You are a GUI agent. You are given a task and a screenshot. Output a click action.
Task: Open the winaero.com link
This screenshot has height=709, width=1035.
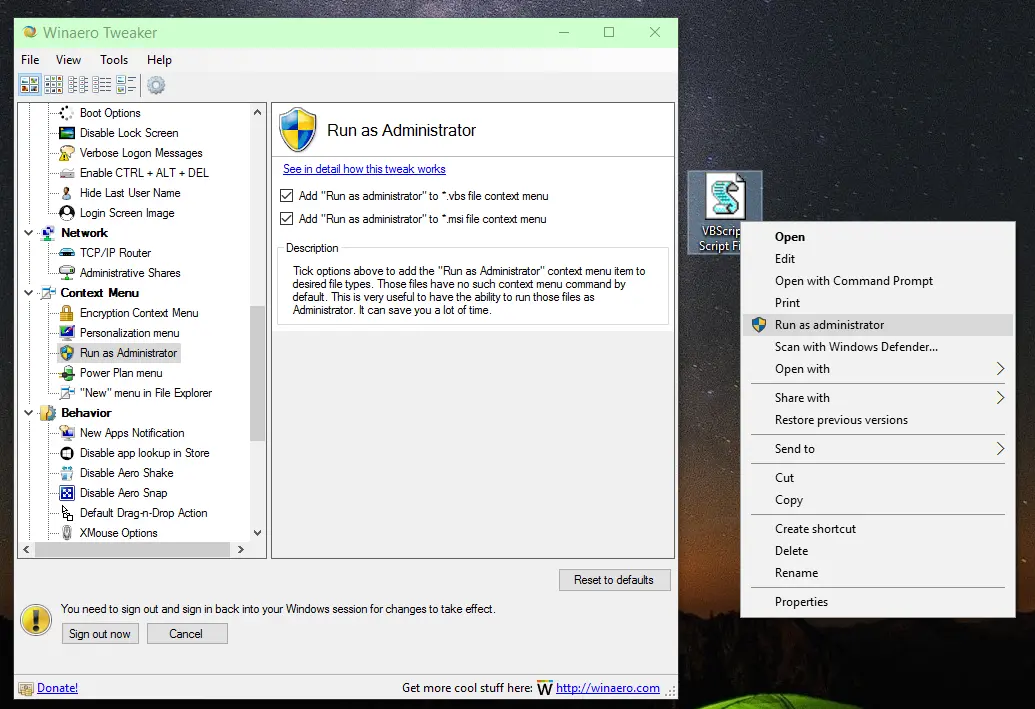coord(608,688)
